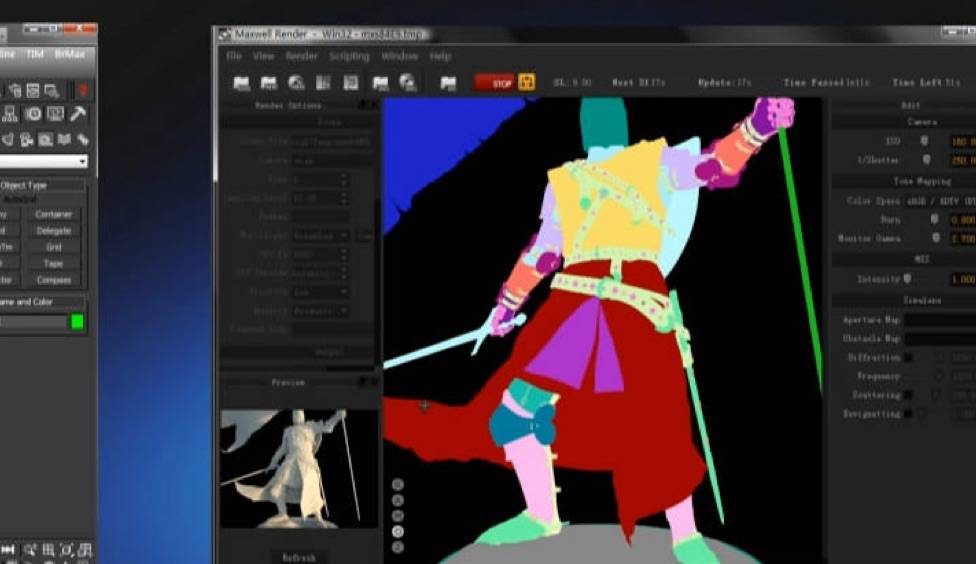Select the Space Warps wavy icon in 3ds Max
Viewport: 976px width, 564px height.
[x=64, y=139]
